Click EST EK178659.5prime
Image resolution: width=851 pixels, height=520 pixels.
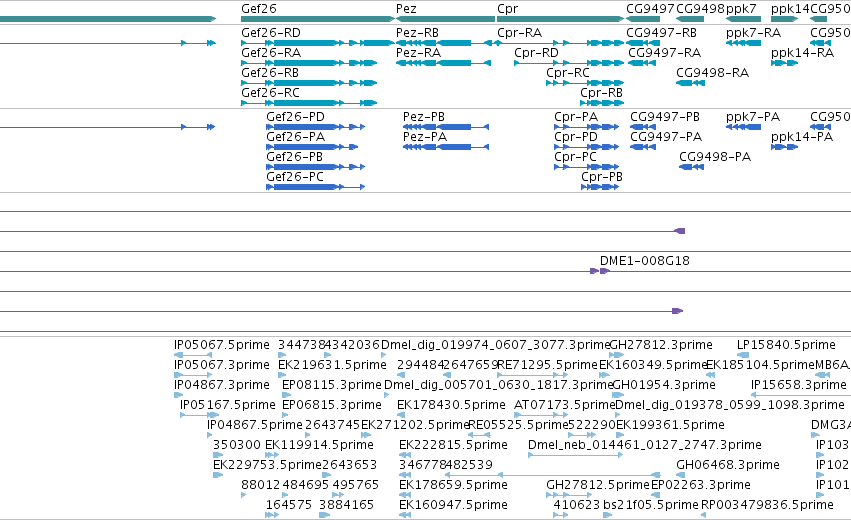(x=453, y=485)
